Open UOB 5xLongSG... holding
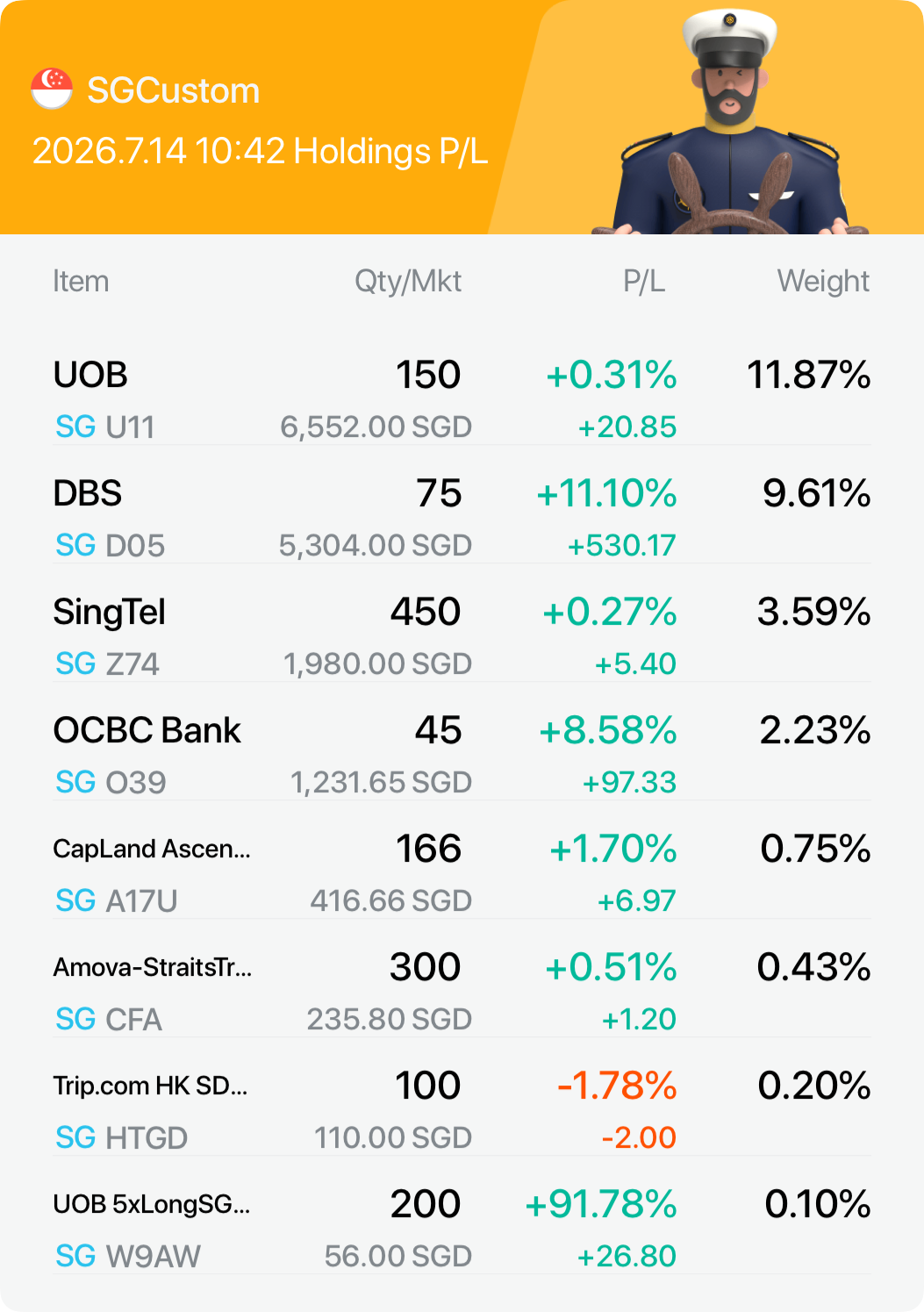This screenshot has width=924, height=1312. pos(462,1228)
